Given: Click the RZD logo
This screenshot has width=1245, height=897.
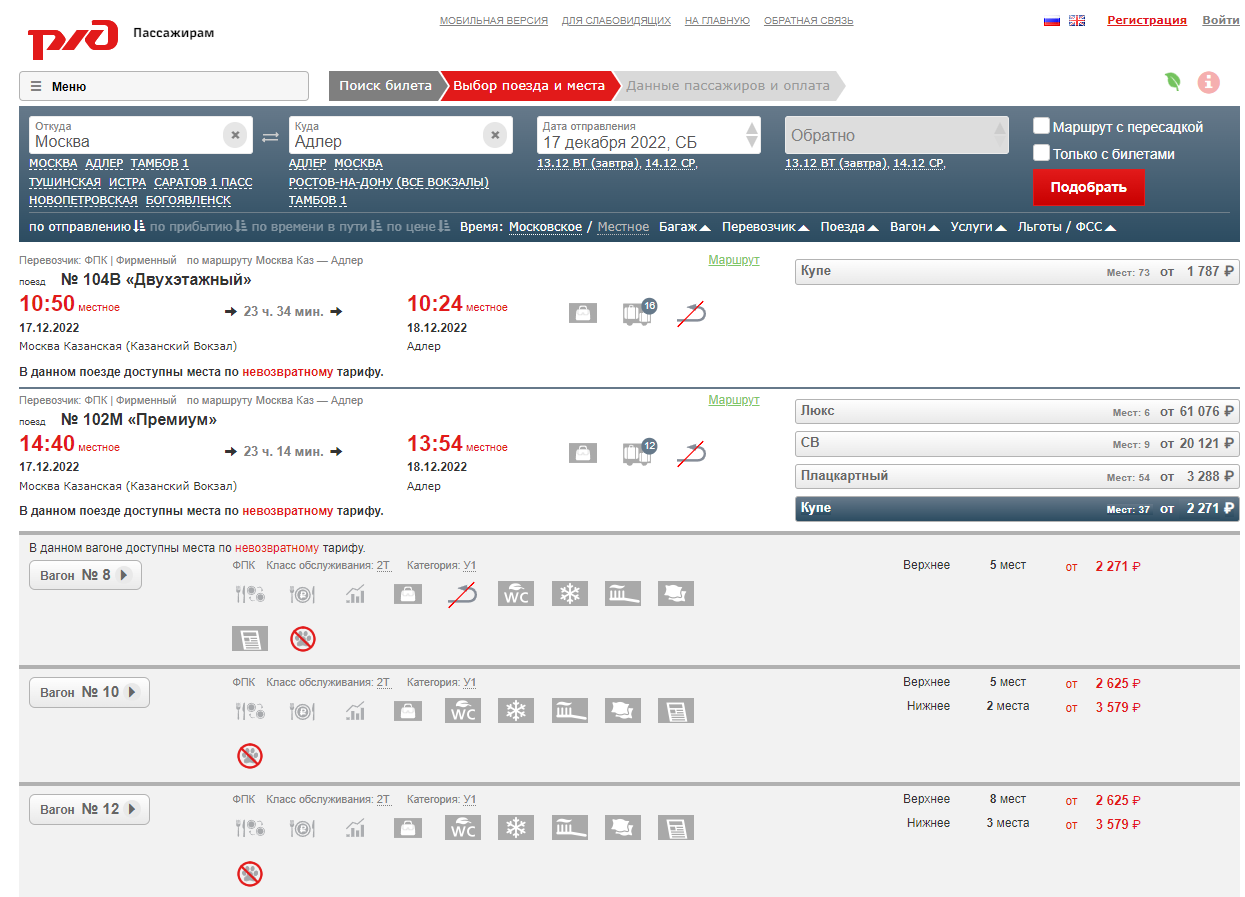Looking at the screenshot, I should [72, 40].
